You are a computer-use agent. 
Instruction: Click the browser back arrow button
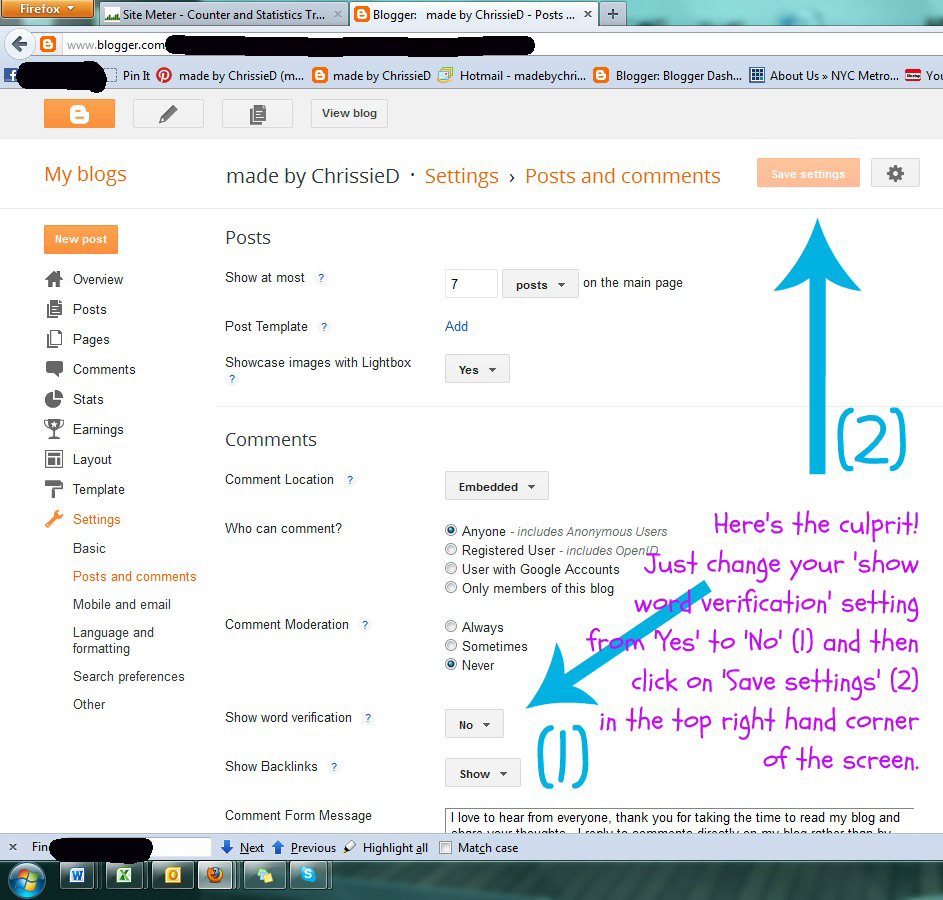(19, 44)
